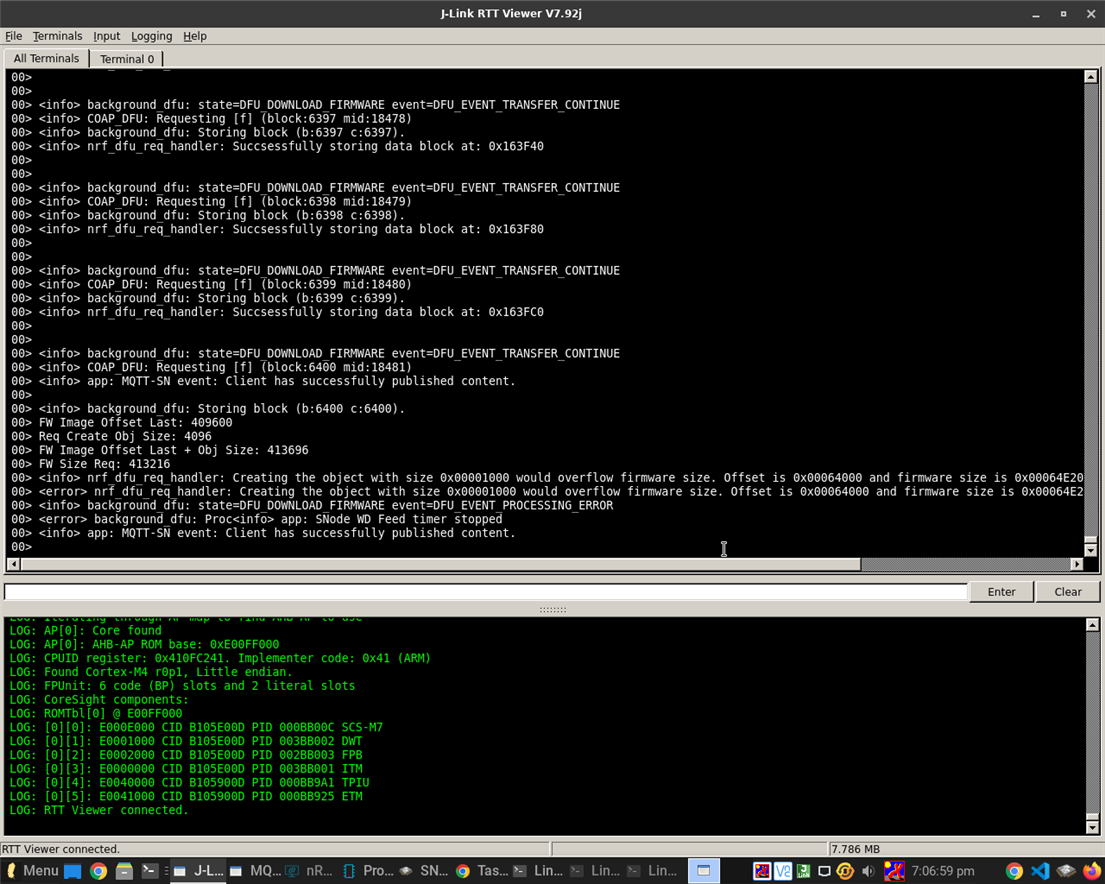Click the DFU_EVENT_PROCESSING_ERROR log line
The height and width of the screenshot is (884, 1105).
tap(326, 505)
